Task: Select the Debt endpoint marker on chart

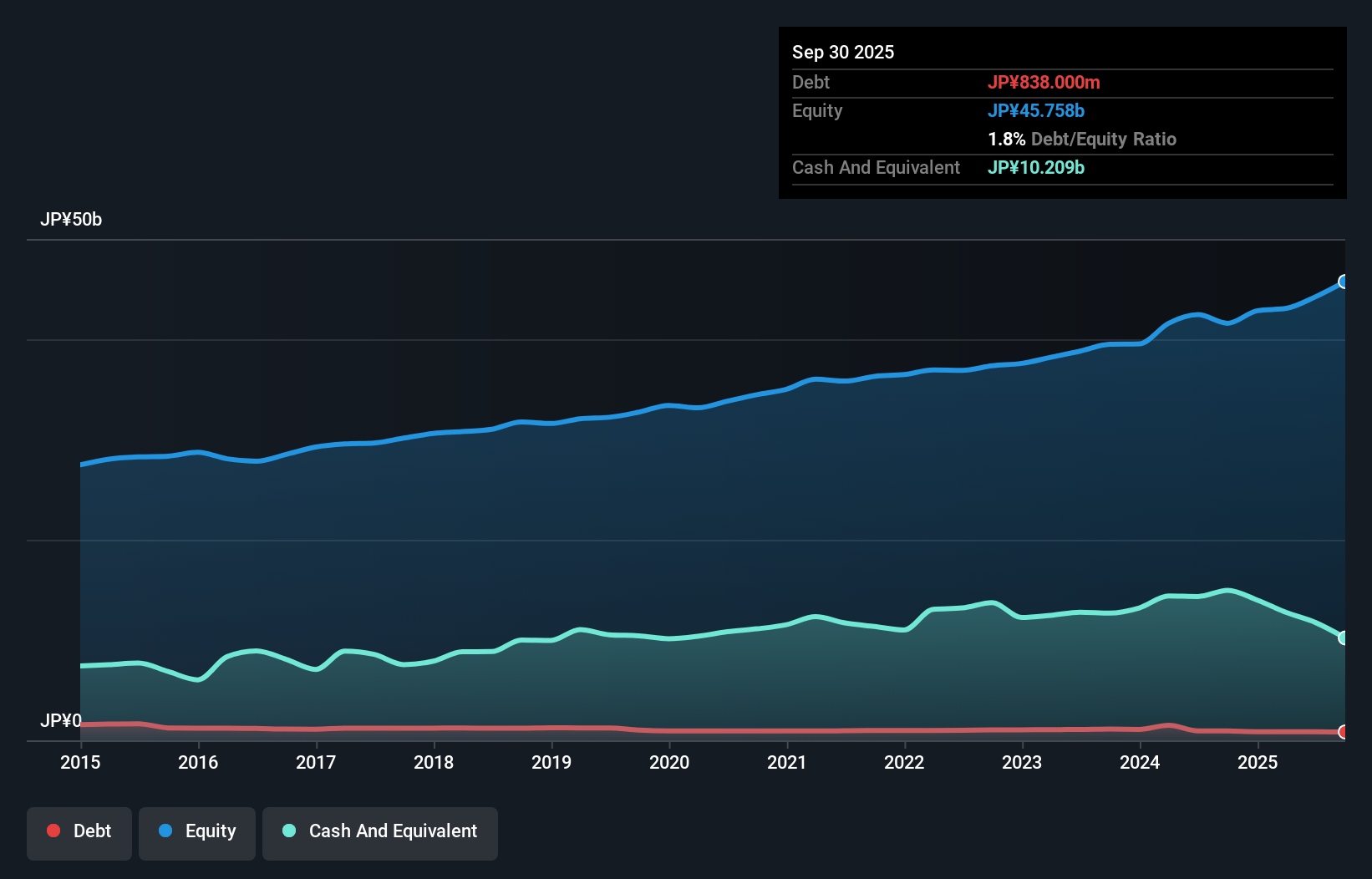Action: (x=1344, y=732)
